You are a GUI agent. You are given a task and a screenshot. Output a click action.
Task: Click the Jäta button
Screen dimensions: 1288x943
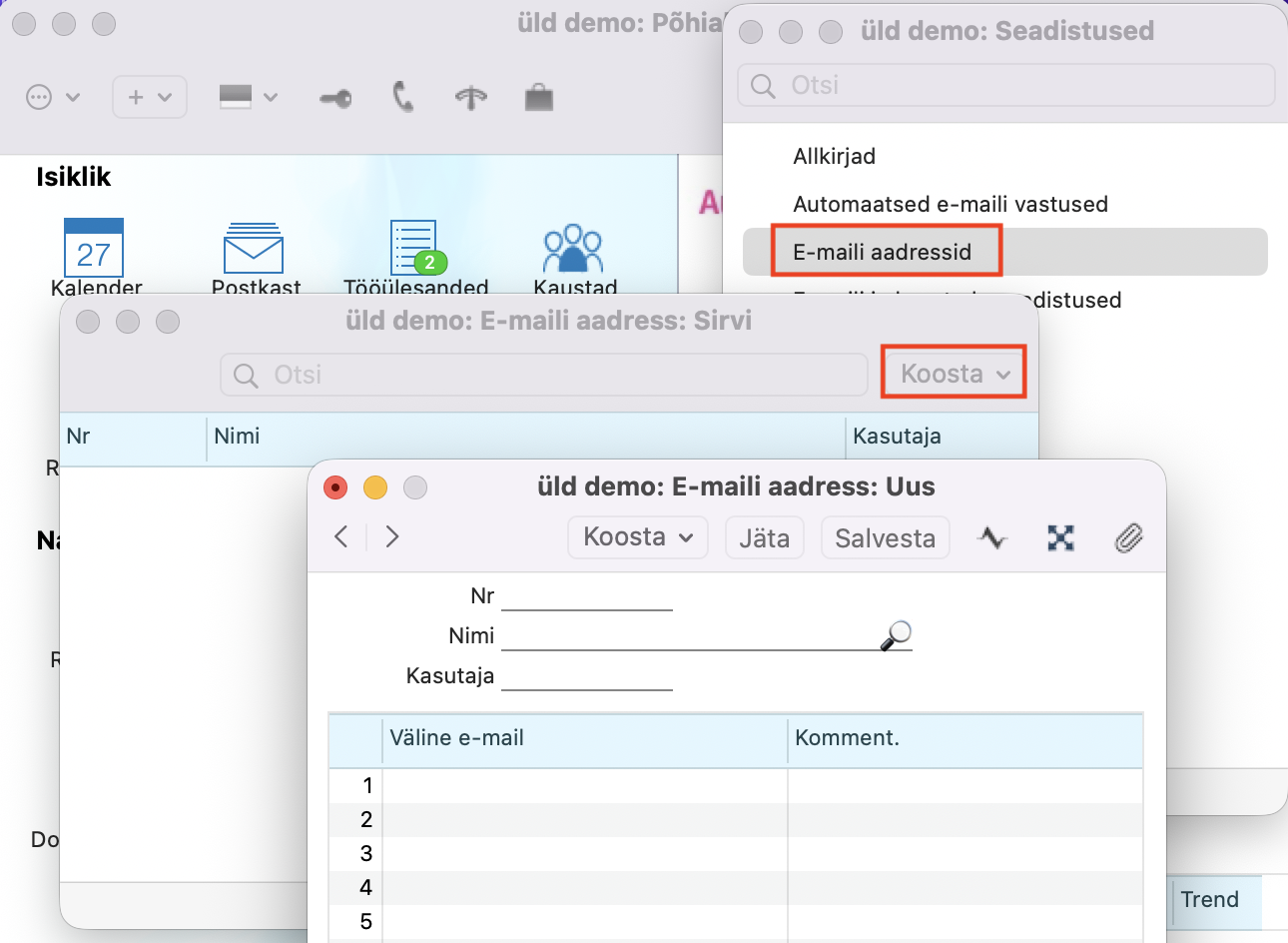click(x=765, y=537)
